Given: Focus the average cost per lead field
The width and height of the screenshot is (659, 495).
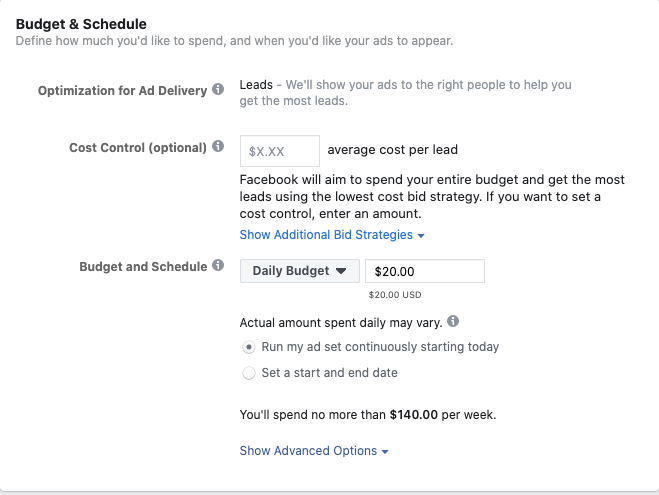Looking at the screenshot, I should 279,151.
